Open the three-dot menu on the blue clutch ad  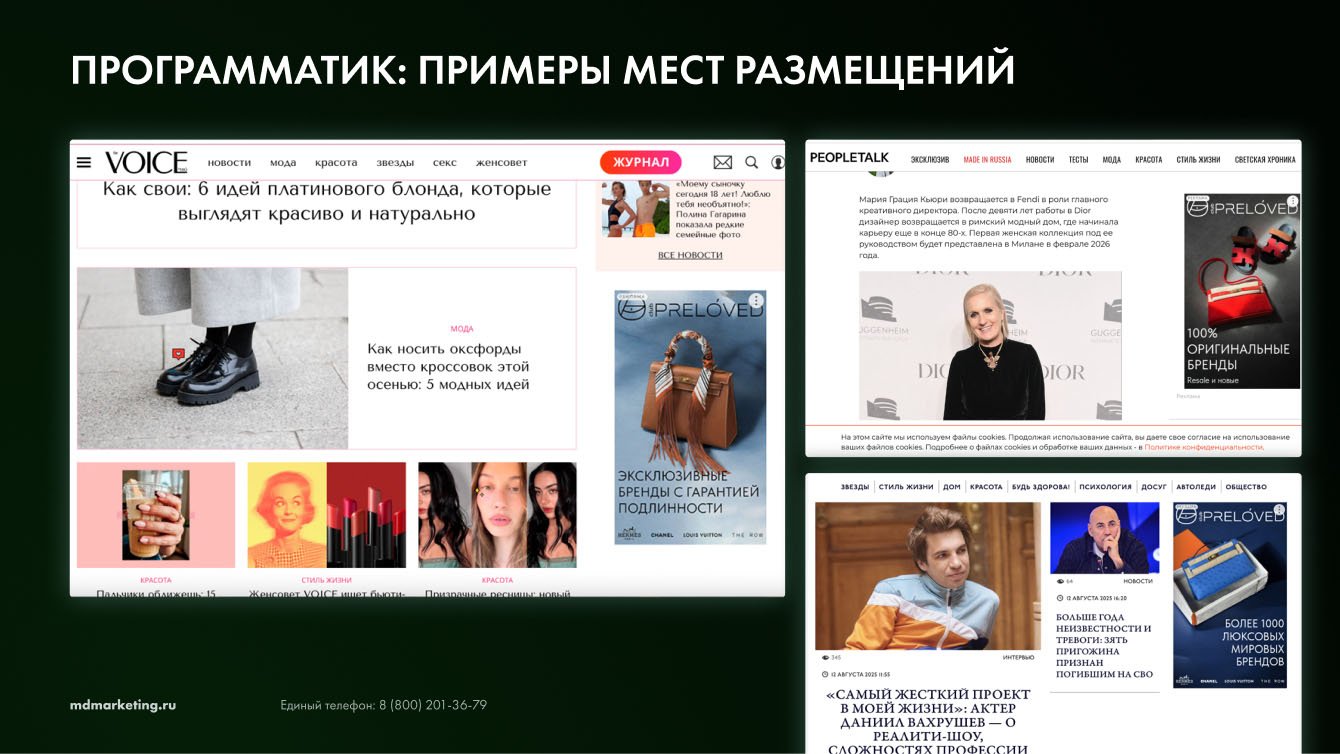(1279, 510)
